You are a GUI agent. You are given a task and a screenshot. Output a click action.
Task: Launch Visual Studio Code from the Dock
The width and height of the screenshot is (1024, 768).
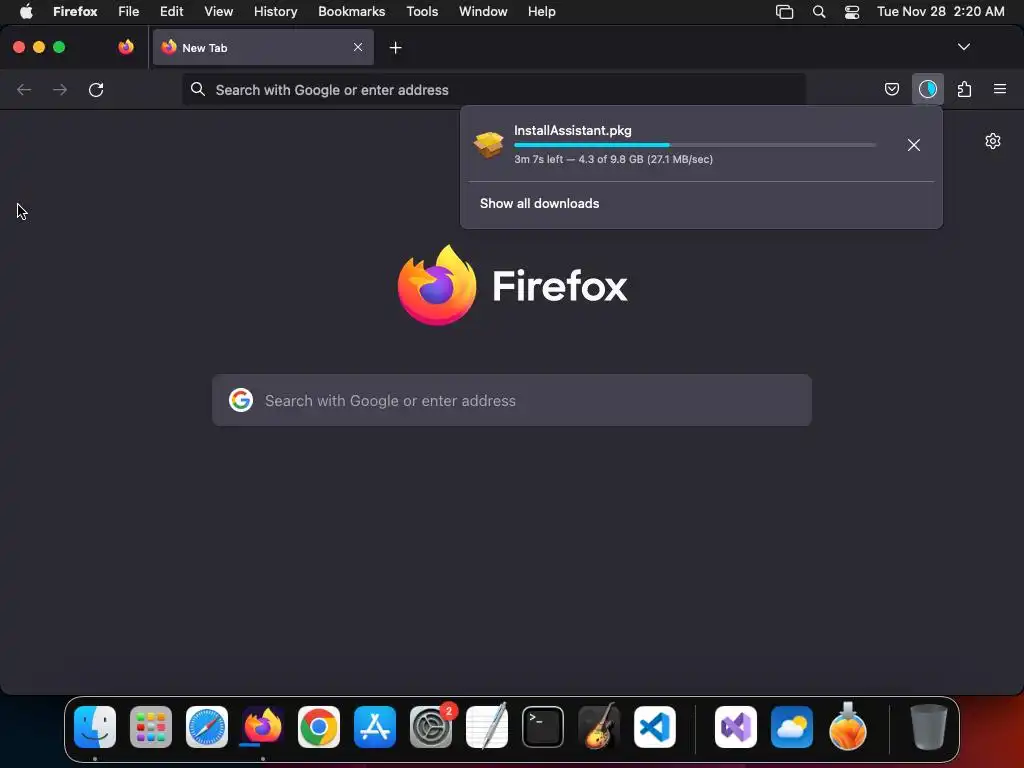(655, 727)
